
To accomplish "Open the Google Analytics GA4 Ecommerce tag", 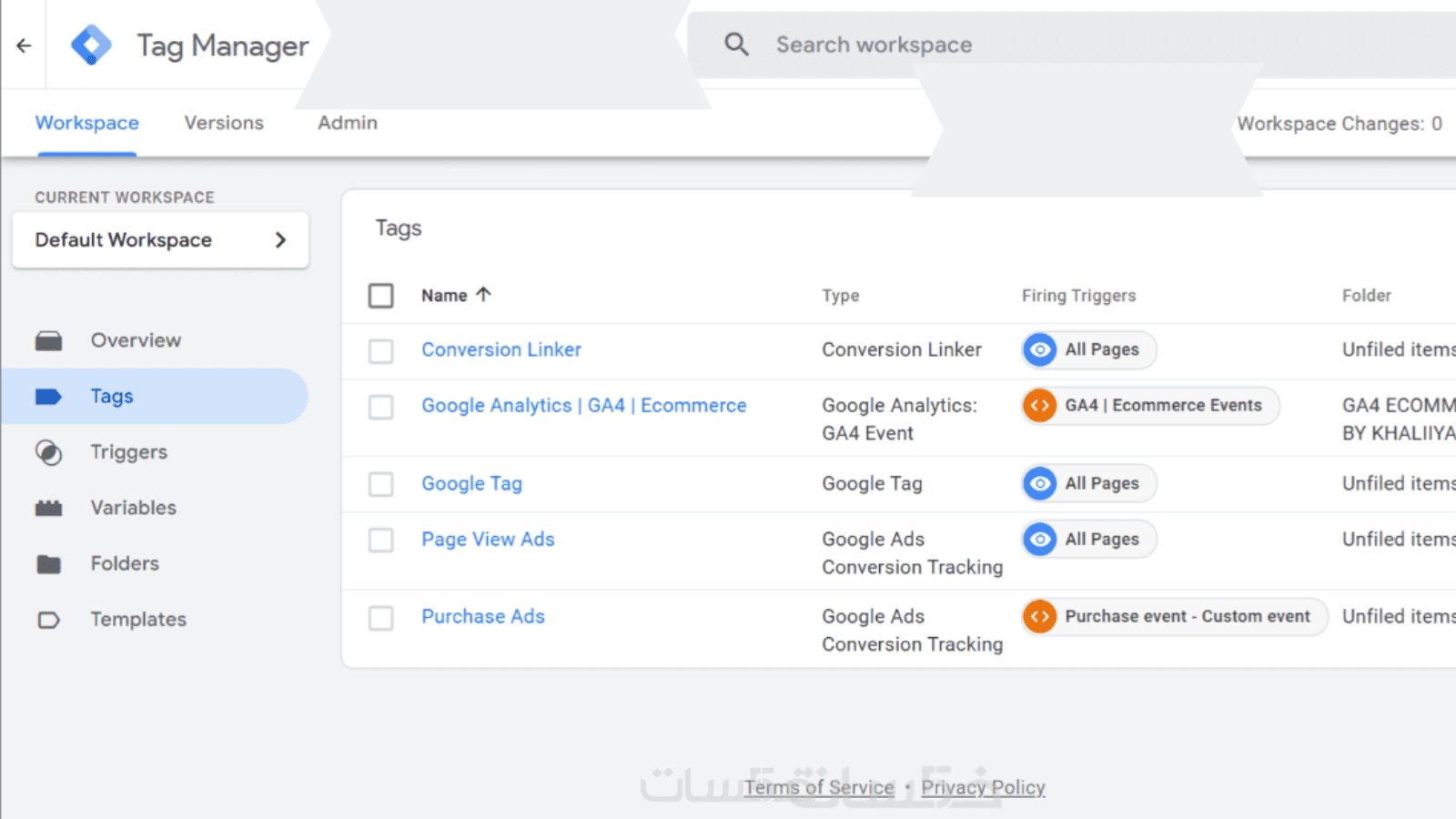I will coord(583,406).
